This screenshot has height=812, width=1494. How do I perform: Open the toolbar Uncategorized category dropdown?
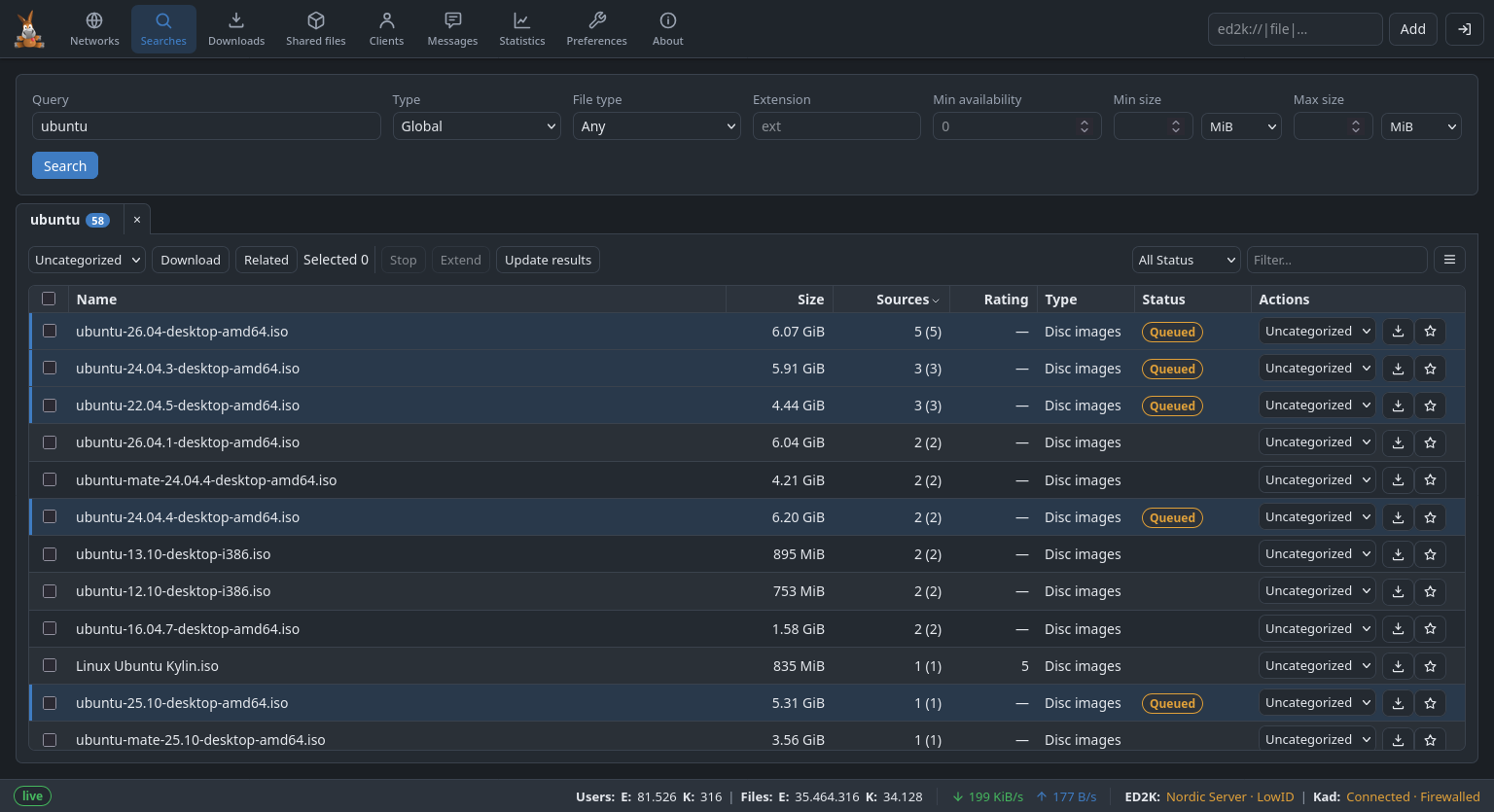click(87, 260)
